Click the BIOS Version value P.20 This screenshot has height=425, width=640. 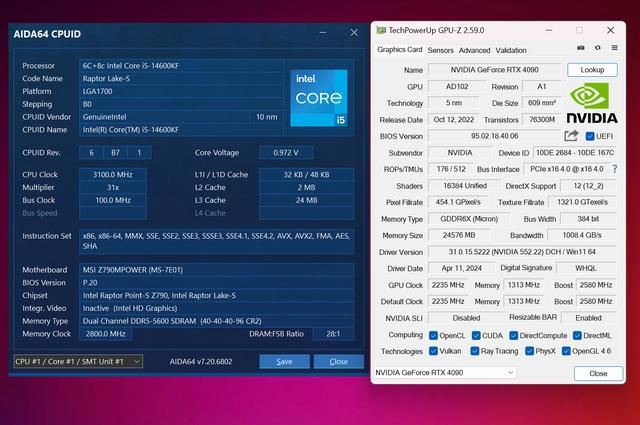click(216, 283)
